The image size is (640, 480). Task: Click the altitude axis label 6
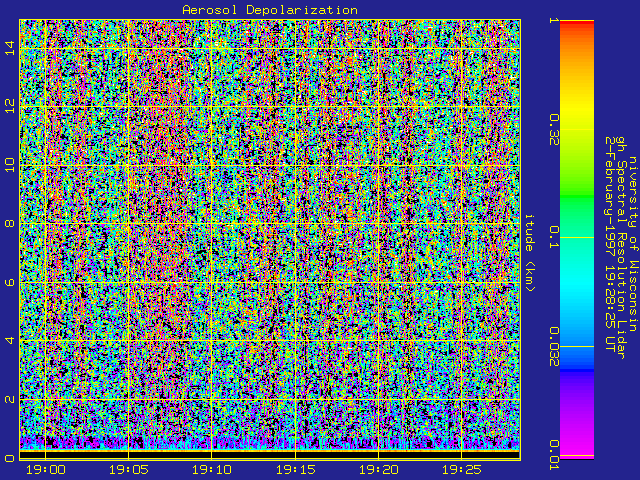pos(10,282)
